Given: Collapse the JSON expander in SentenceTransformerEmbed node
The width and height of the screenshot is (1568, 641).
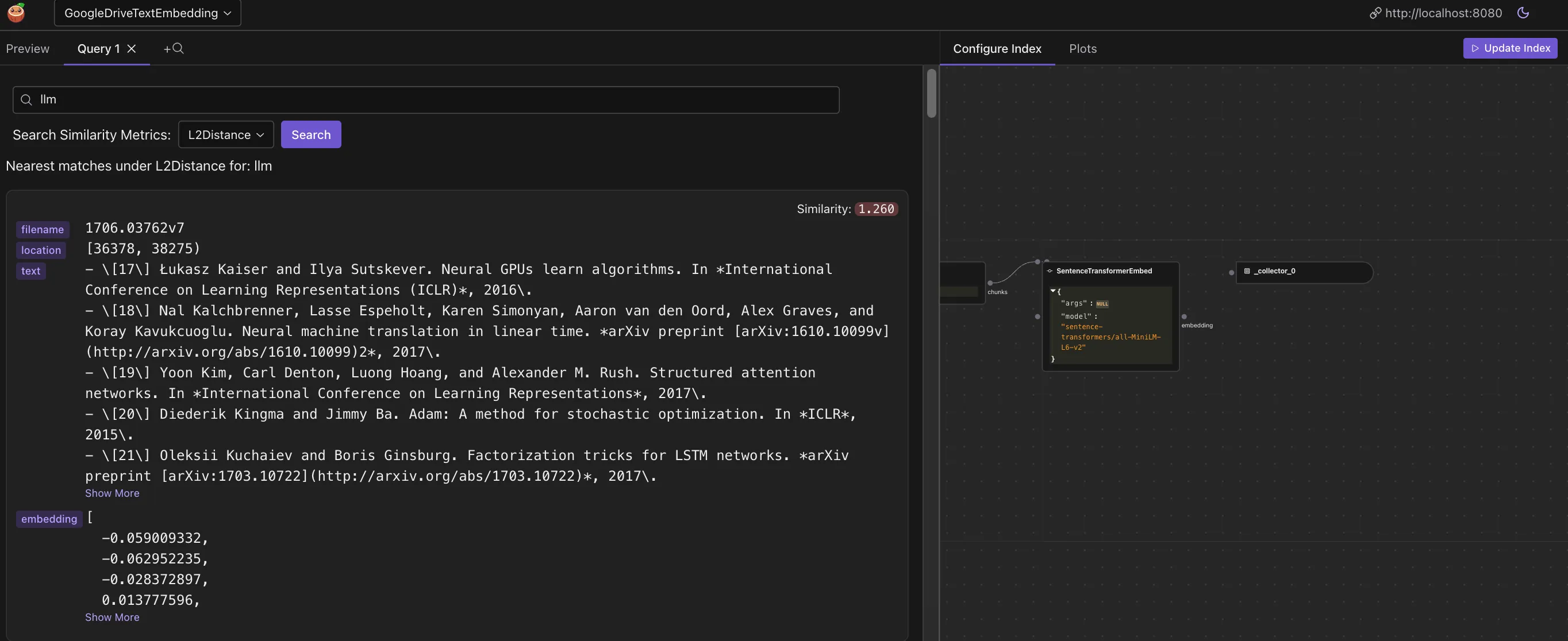Looking at the screenshot, I should [1055, 291].
